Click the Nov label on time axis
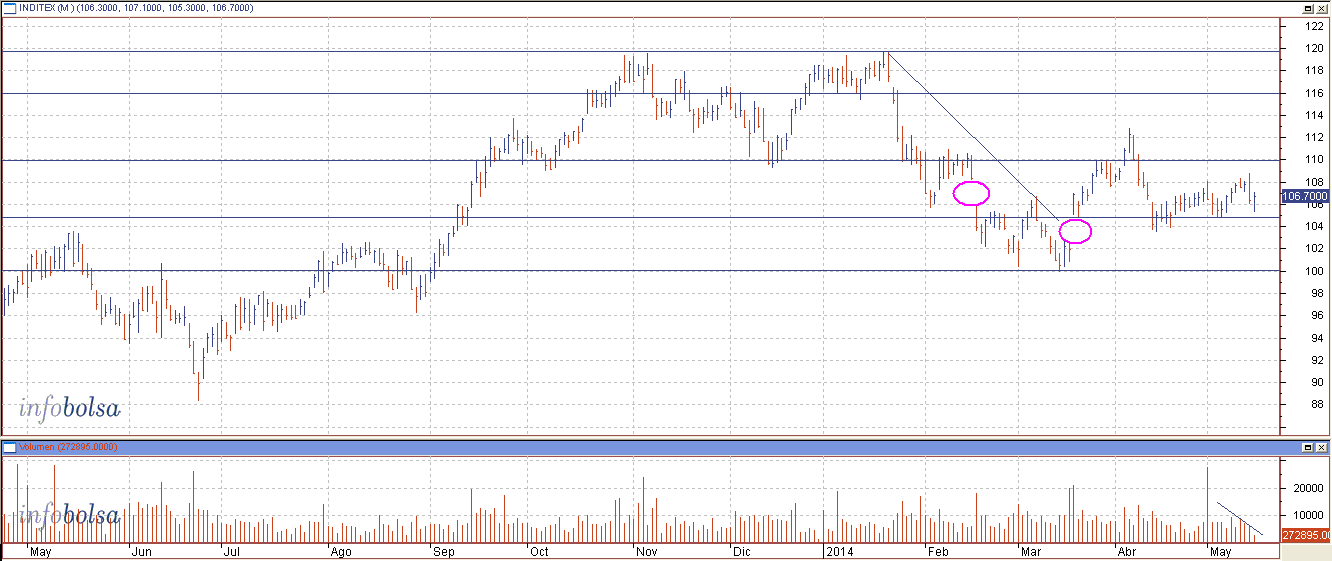The image size is (1332, 561). tap(645, 551)
